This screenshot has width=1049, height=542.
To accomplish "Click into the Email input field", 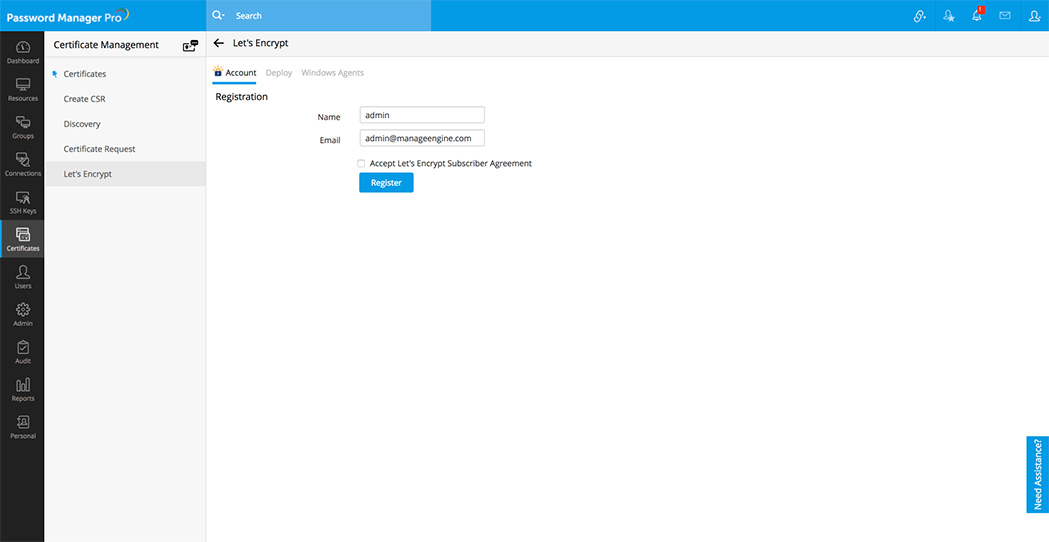I will coord(421,138).
